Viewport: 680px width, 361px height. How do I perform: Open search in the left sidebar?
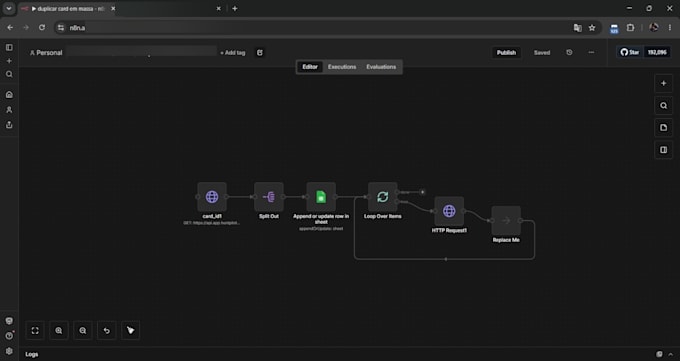click(9, 75)
